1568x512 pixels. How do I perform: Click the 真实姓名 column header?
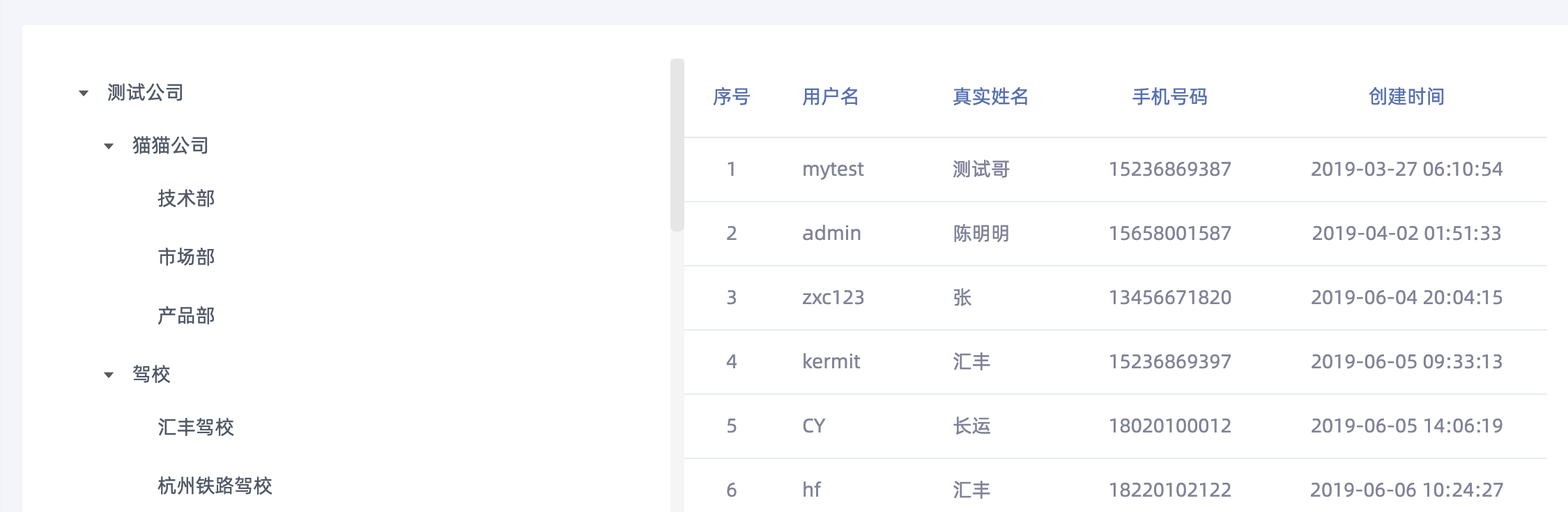991,98
